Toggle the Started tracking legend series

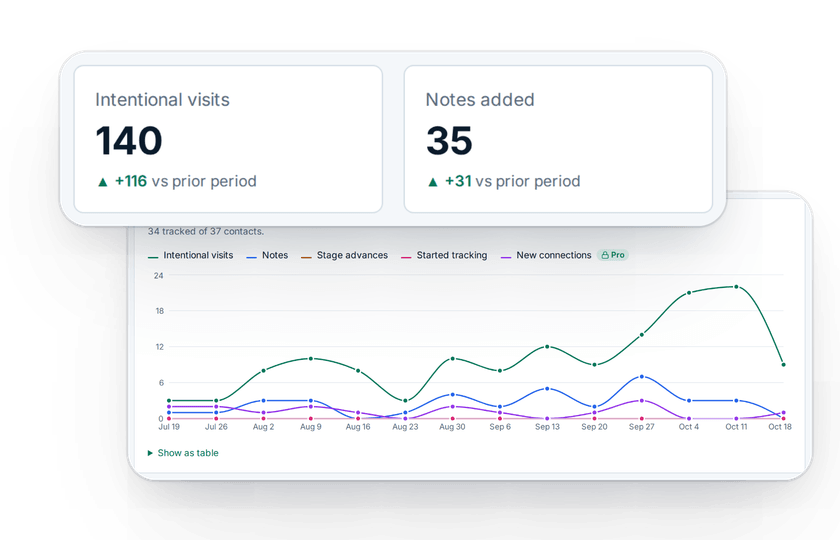click(444, 256)
